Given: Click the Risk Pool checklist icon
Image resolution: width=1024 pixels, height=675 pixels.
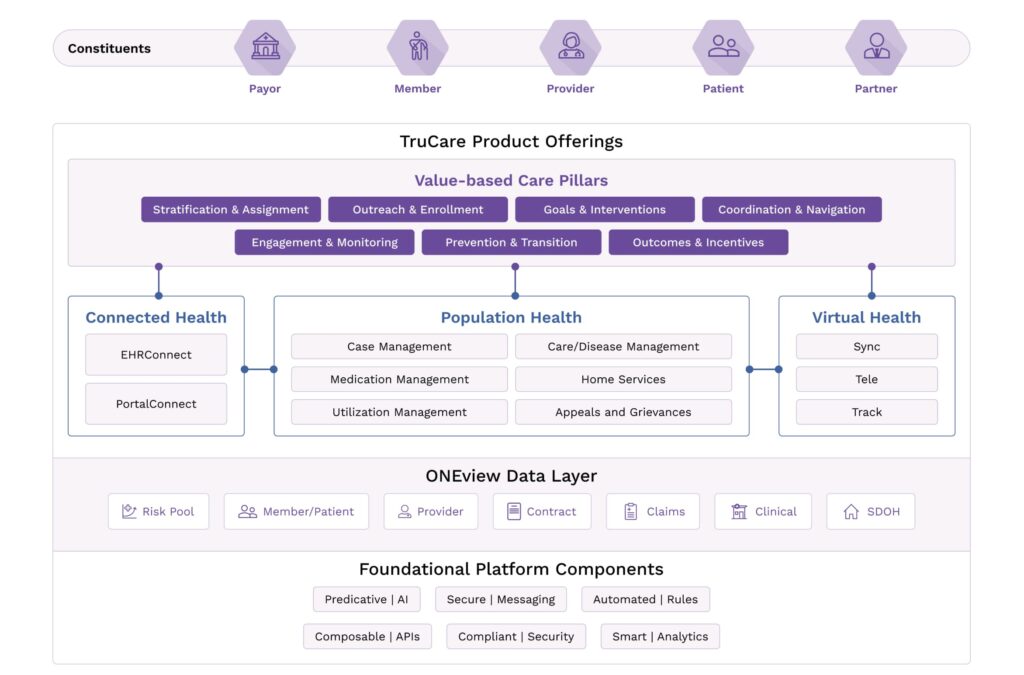Looking at the screenshot, I should click(129, 511).
